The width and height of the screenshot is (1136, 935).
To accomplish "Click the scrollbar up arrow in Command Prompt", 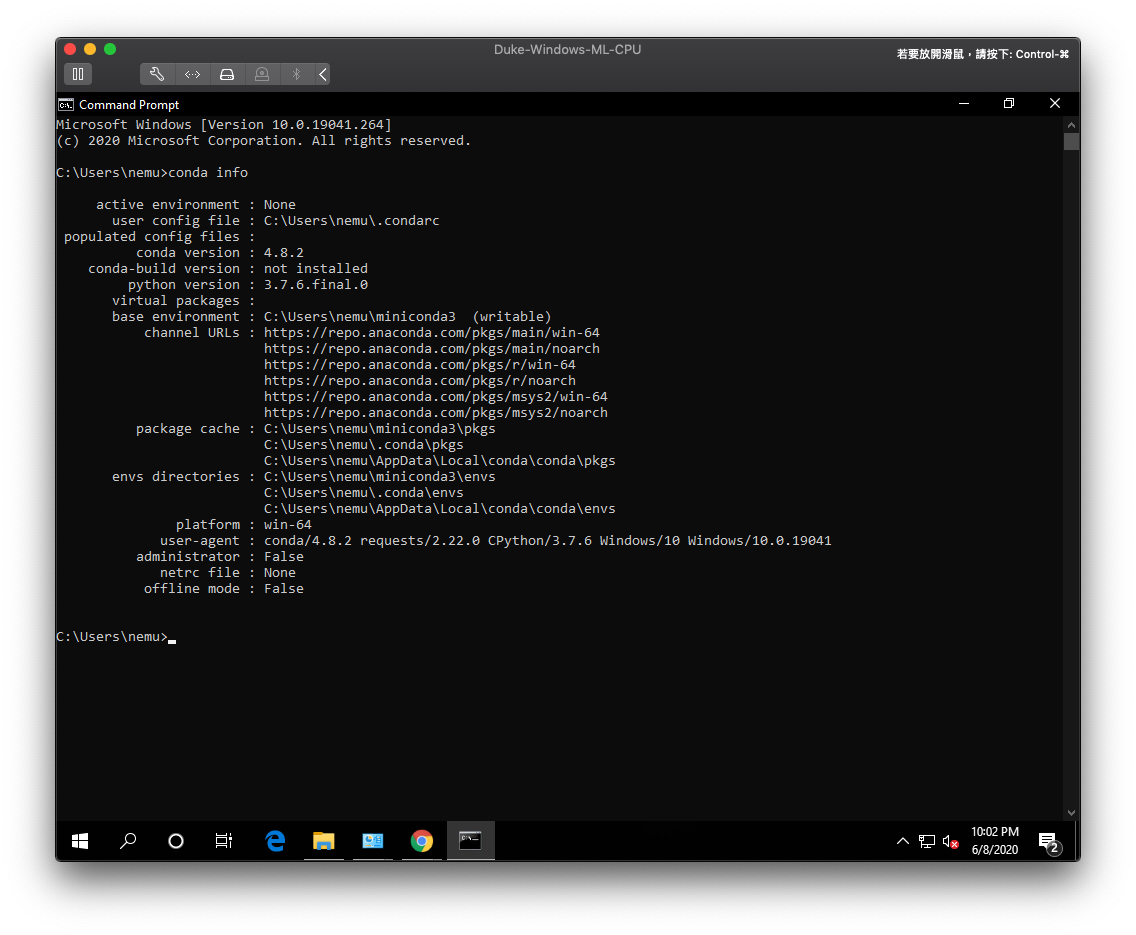I will click(1071, 124).
